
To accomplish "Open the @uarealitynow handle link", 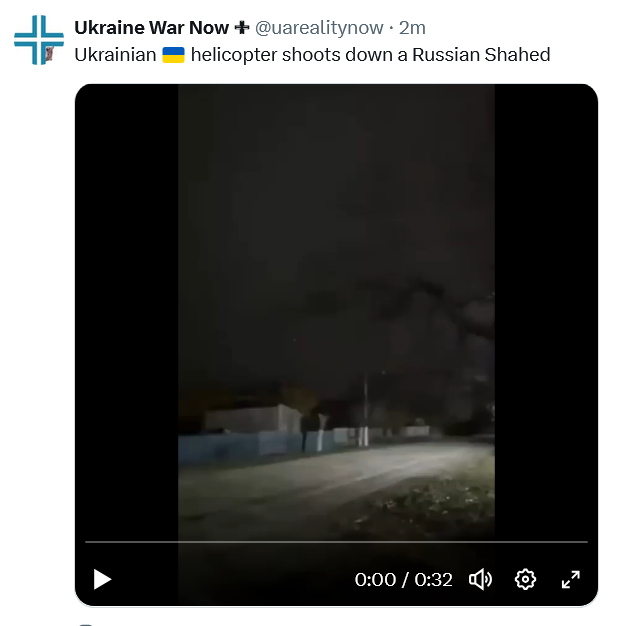I will (319, 28).
